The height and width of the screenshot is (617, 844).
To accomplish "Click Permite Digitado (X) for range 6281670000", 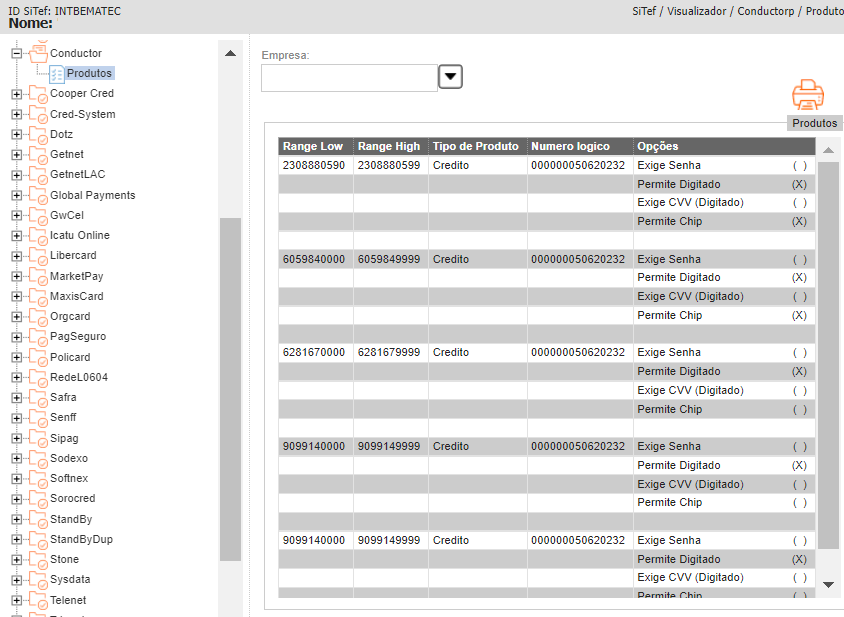I will 799,371.
